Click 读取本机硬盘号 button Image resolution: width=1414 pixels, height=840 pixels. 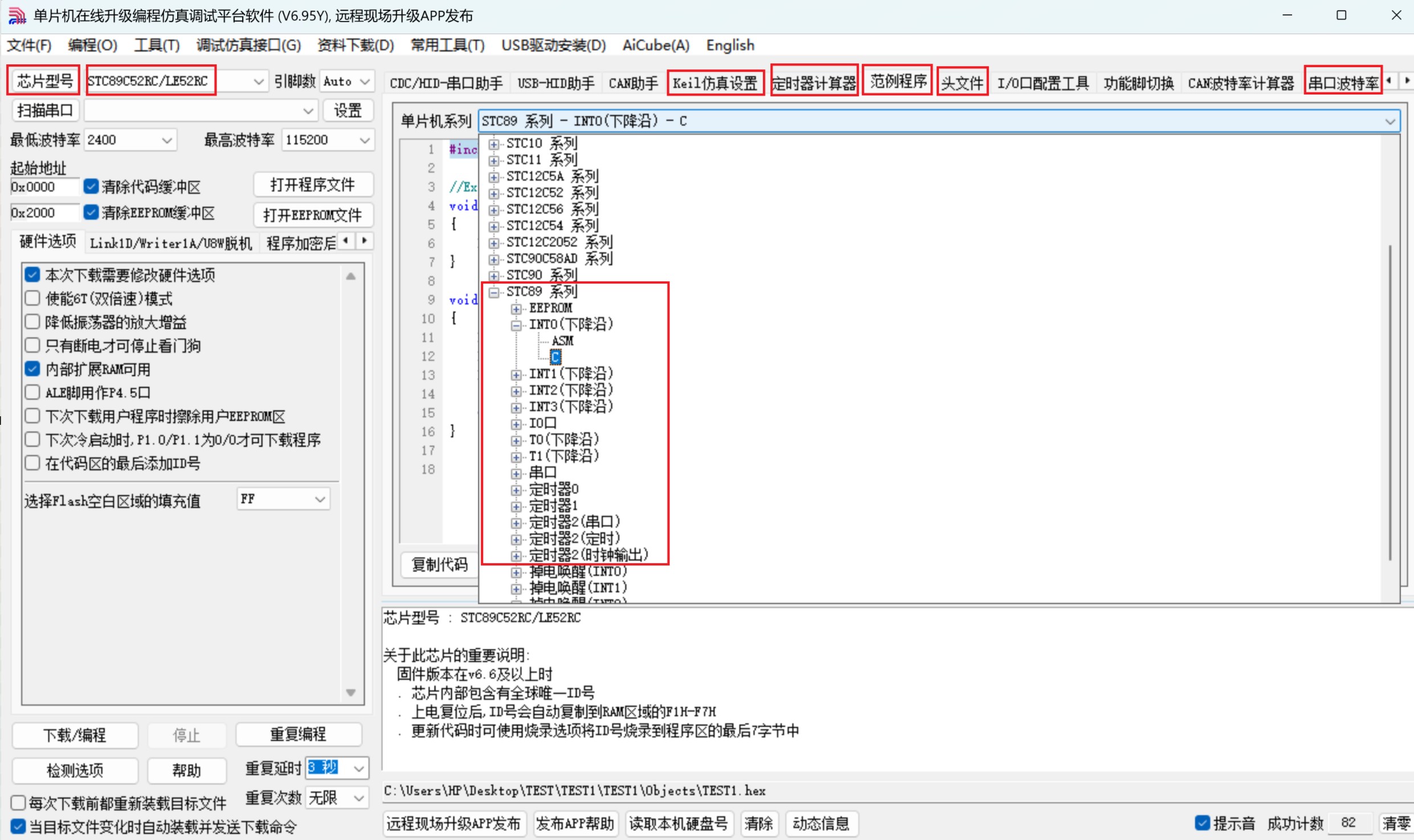tap(678, 823)
